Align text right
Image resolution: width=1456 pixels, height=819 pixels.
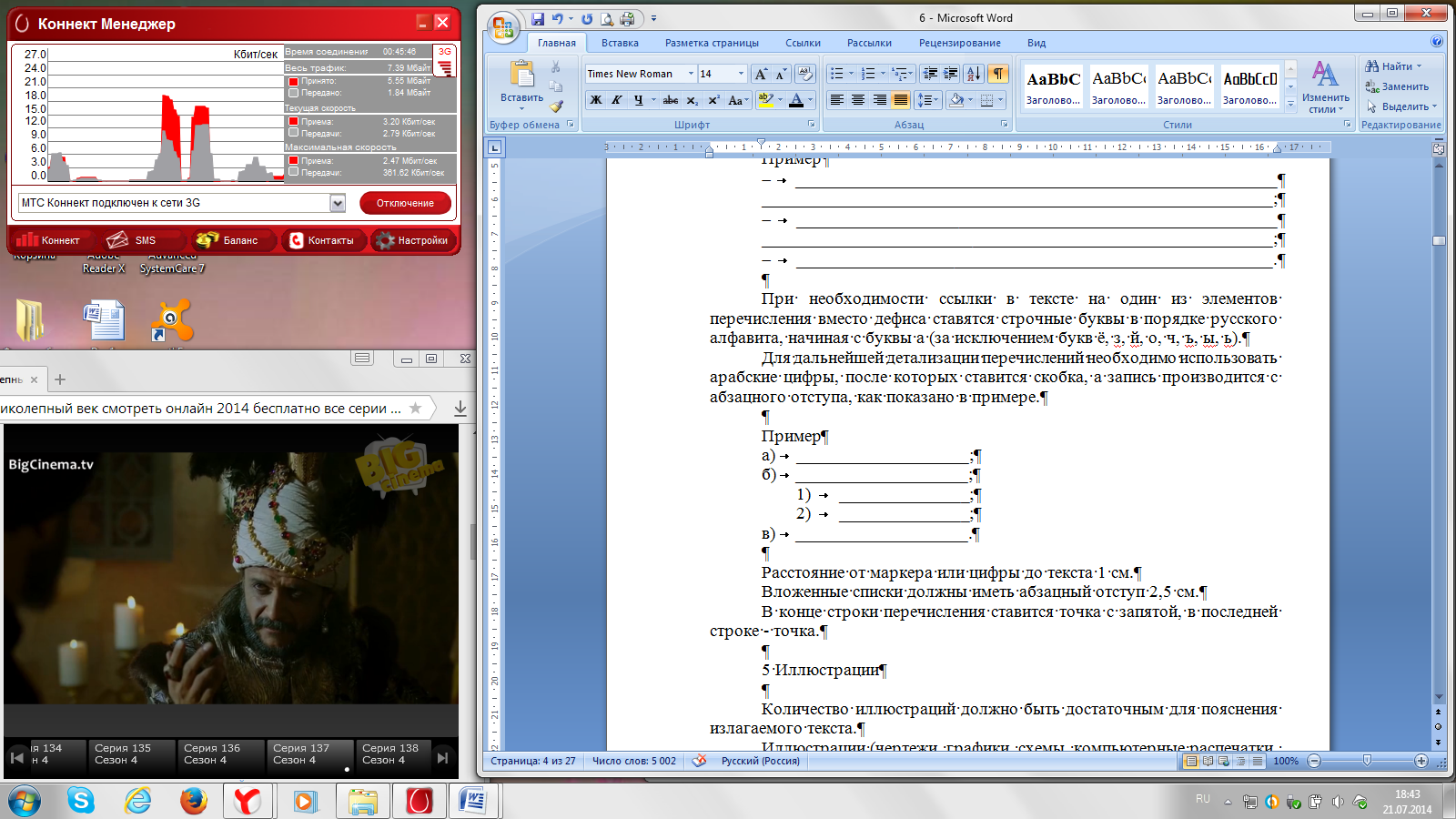click(x=879, y=100)
